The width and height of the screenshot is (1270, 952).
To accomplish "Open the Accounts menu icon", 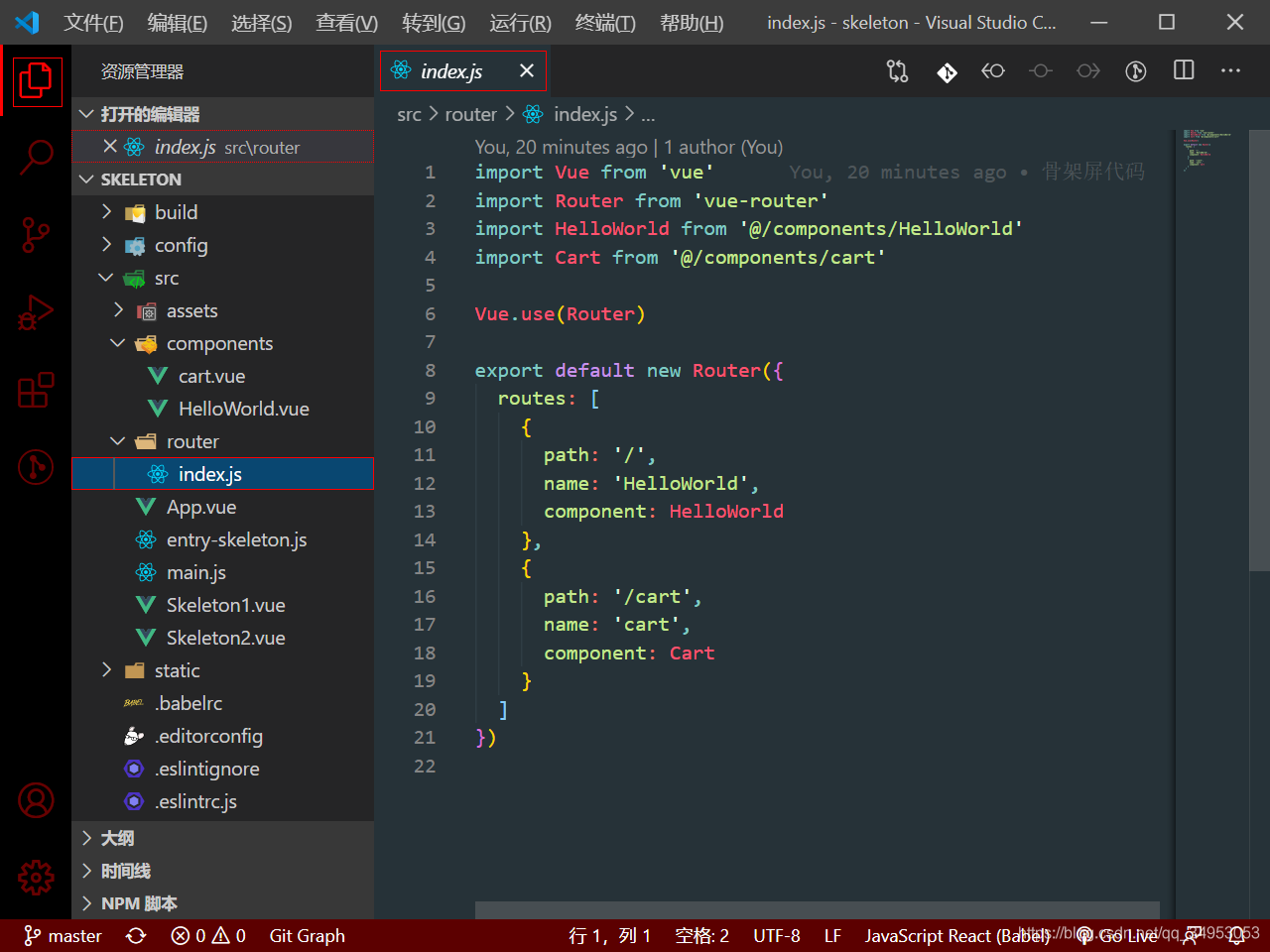I will pyautogui.click(x=36, y=800).
